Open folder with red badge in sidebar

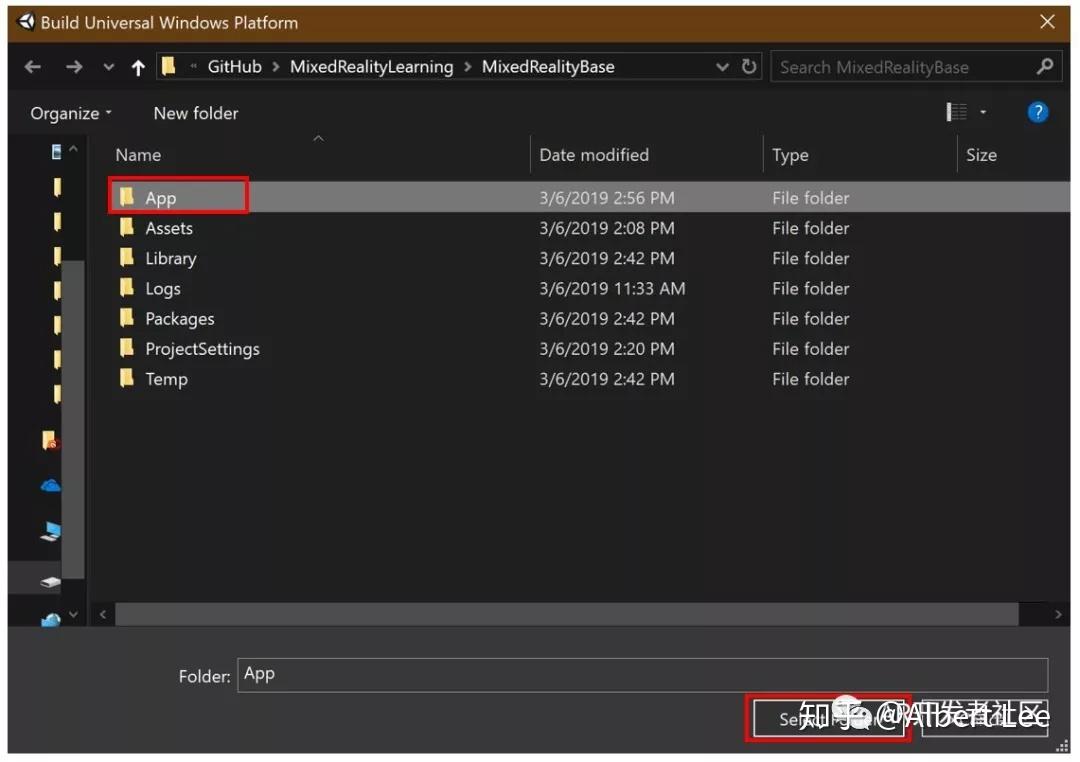[x=50, y=440]
